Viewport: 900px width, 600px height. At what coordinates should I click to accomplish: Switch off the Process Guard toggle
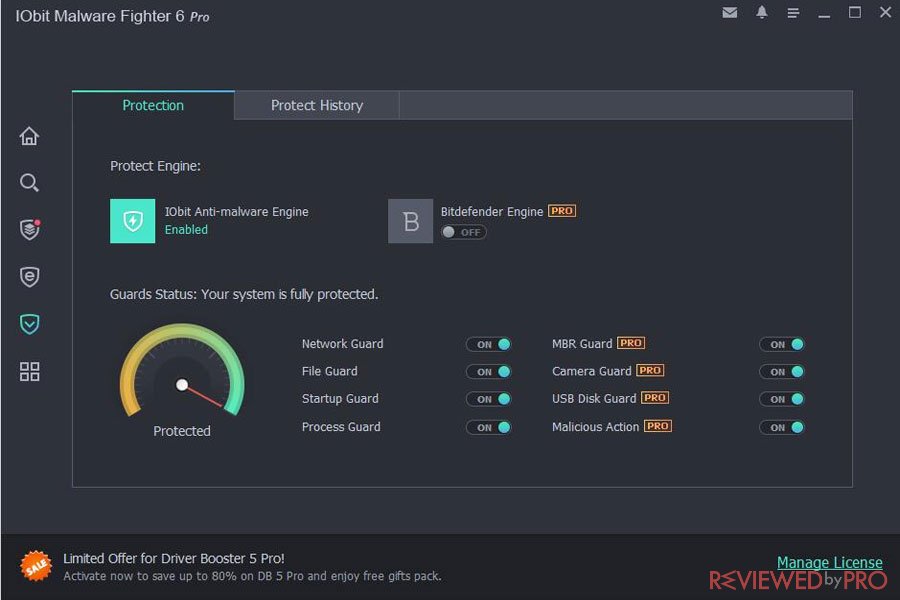[x=488, y=427]
